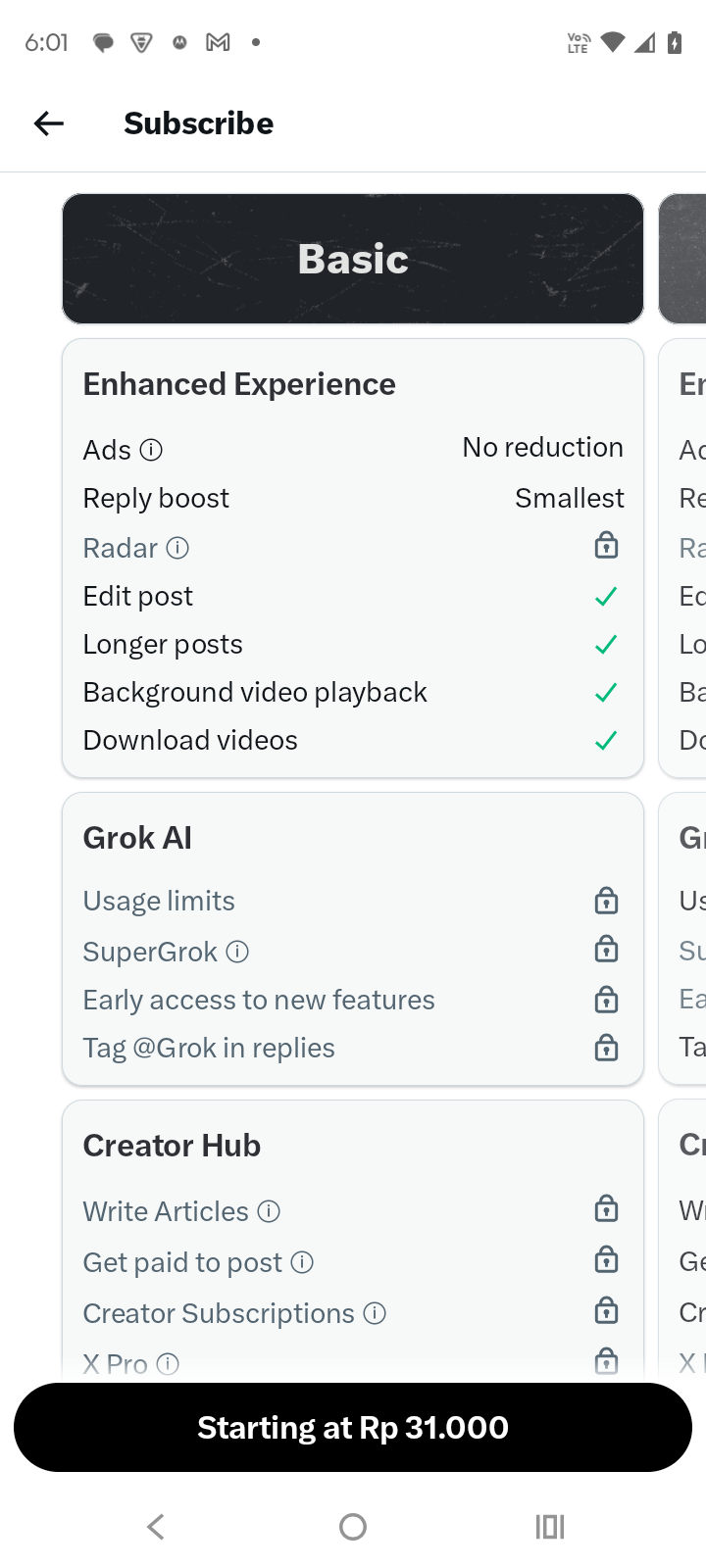Select the Basic plan tab
The width and height of the screenshot is (706, 1568).
point(353,259)
